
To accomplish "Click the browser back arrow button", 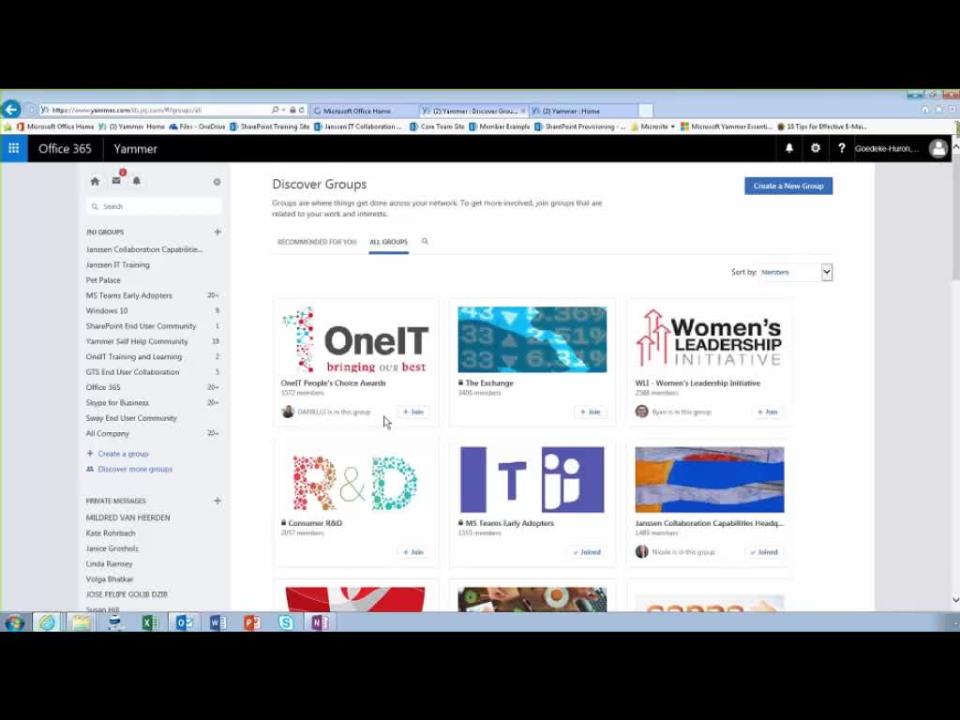I will pyautogui.click(x=11, y=110).
